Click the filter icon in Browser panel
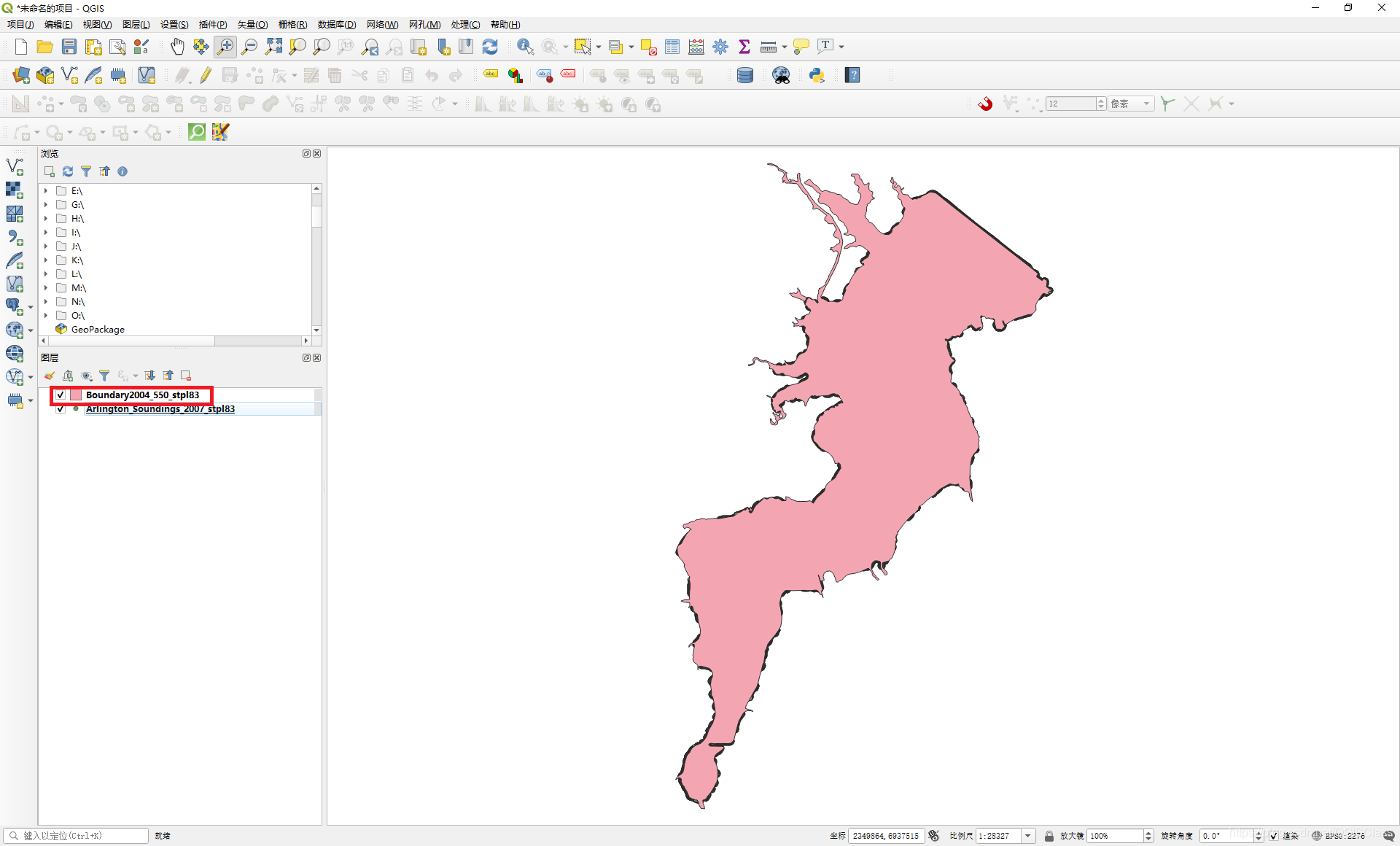 click(x=86, y=171)
